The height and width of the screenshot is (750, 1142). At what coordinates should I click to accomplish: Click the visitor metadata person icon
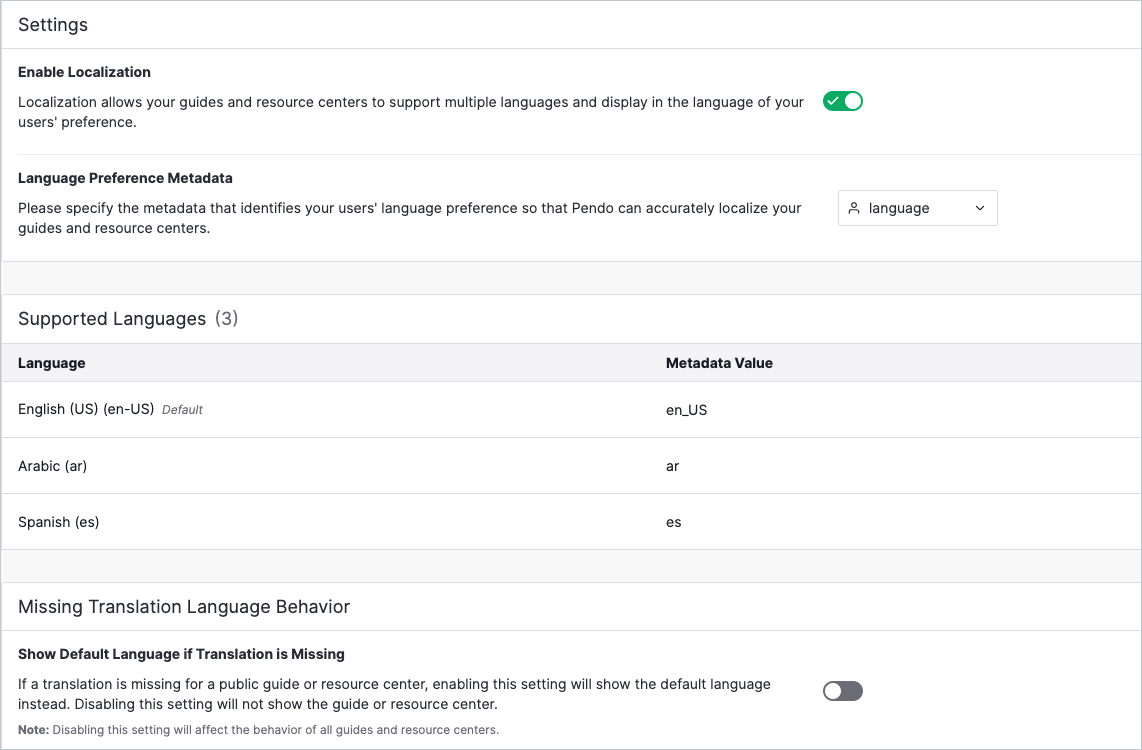(854, 208)
